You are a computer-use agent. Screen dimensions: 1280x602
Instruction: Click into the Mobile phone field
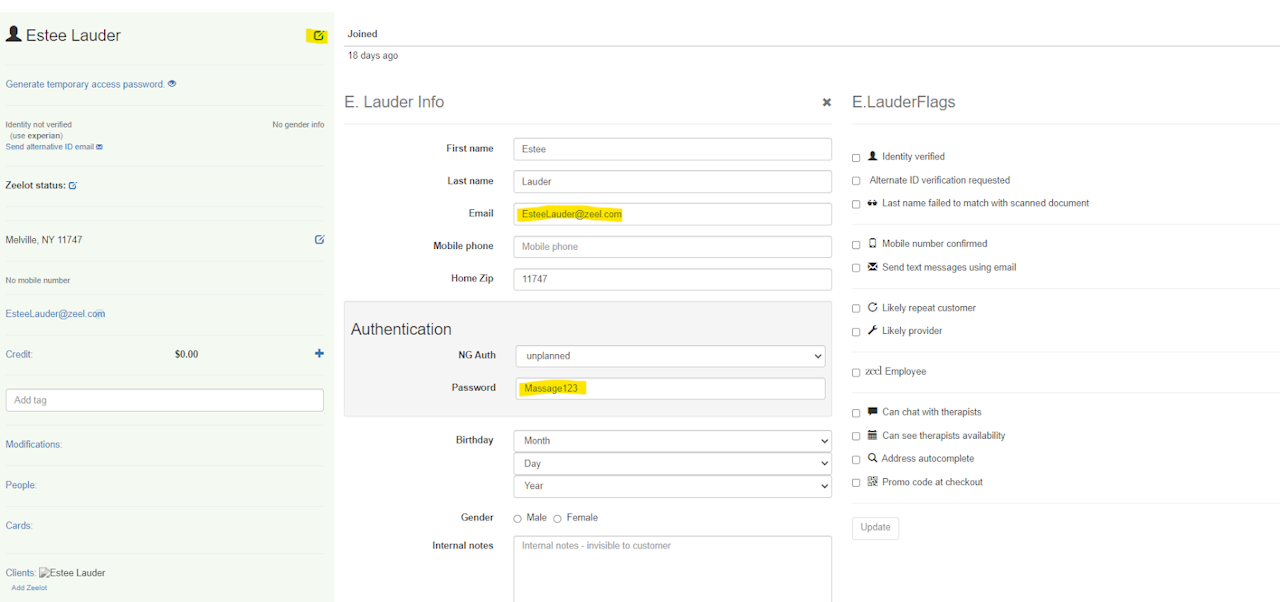click(672, 246)
